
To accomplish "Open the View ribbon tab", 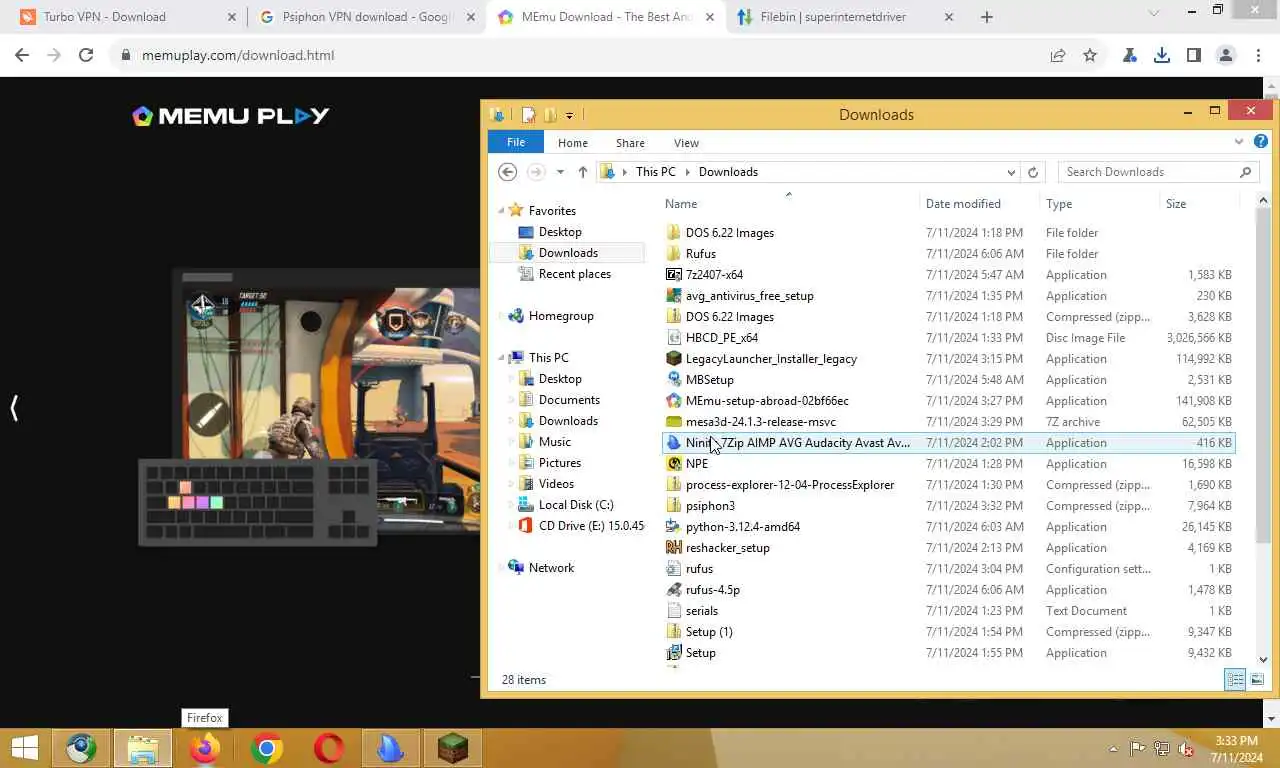I will pos(686,143).
